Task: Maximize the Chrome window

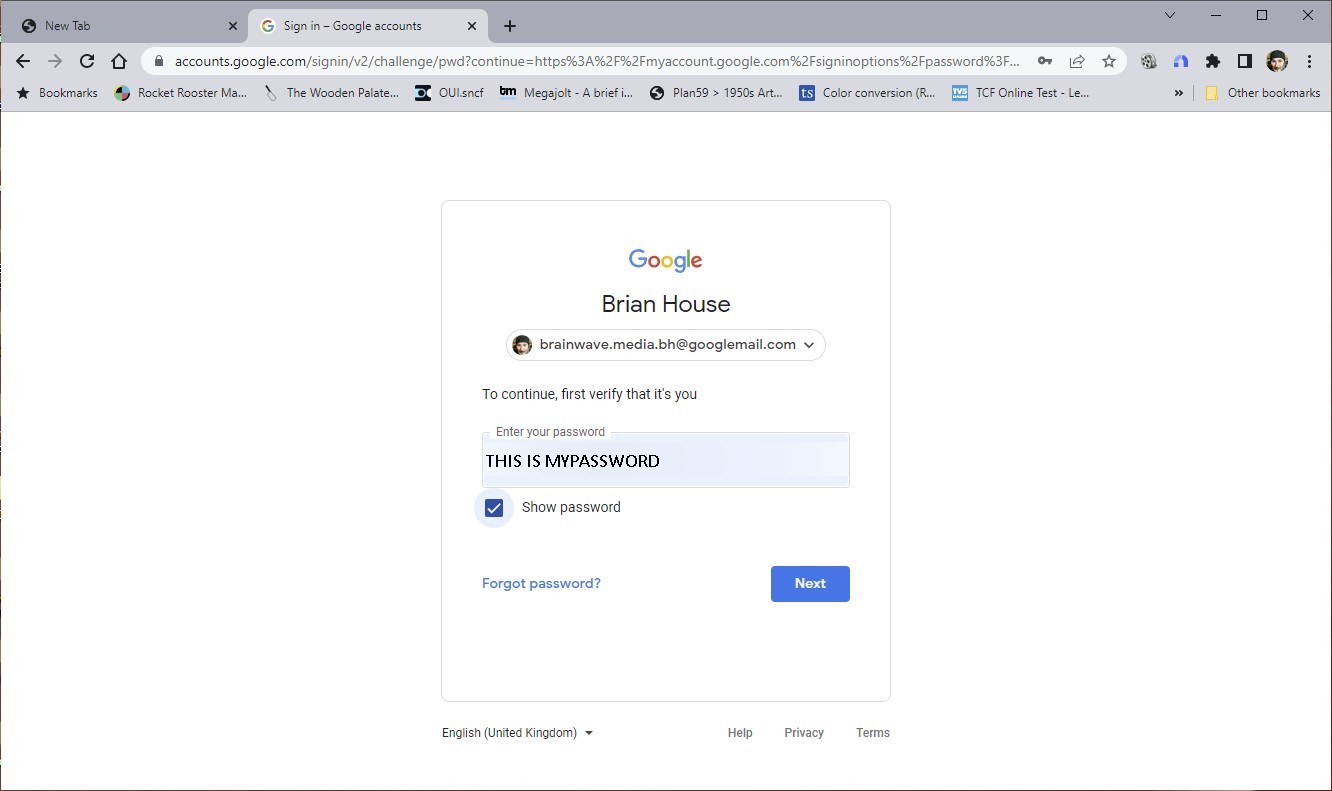Action: tap(1262, 15)
